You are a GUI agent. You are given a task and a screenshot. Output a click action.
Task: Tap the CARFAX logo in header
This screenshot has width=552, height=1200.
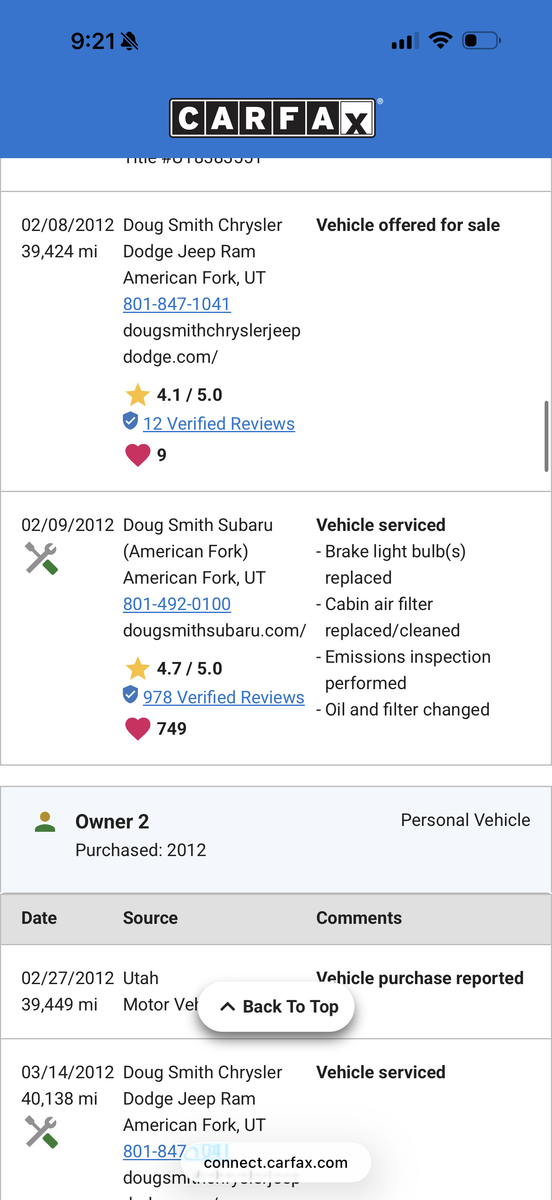272,118
